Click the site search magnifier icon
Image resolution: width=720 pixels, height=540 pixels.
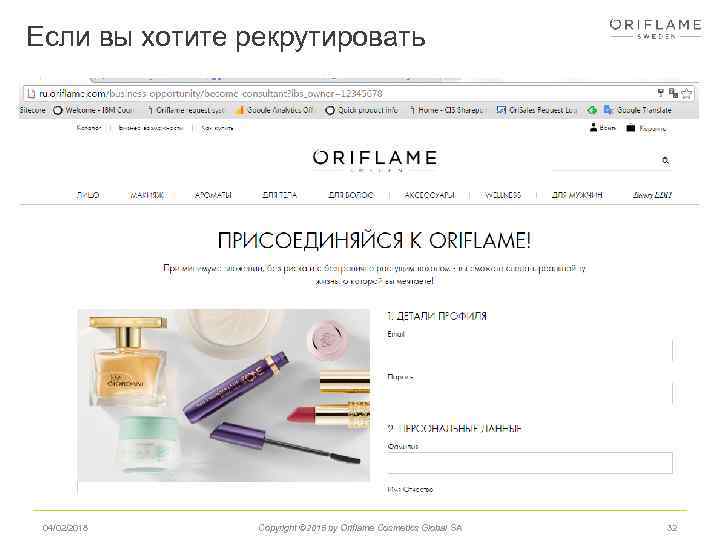[665, 160]
